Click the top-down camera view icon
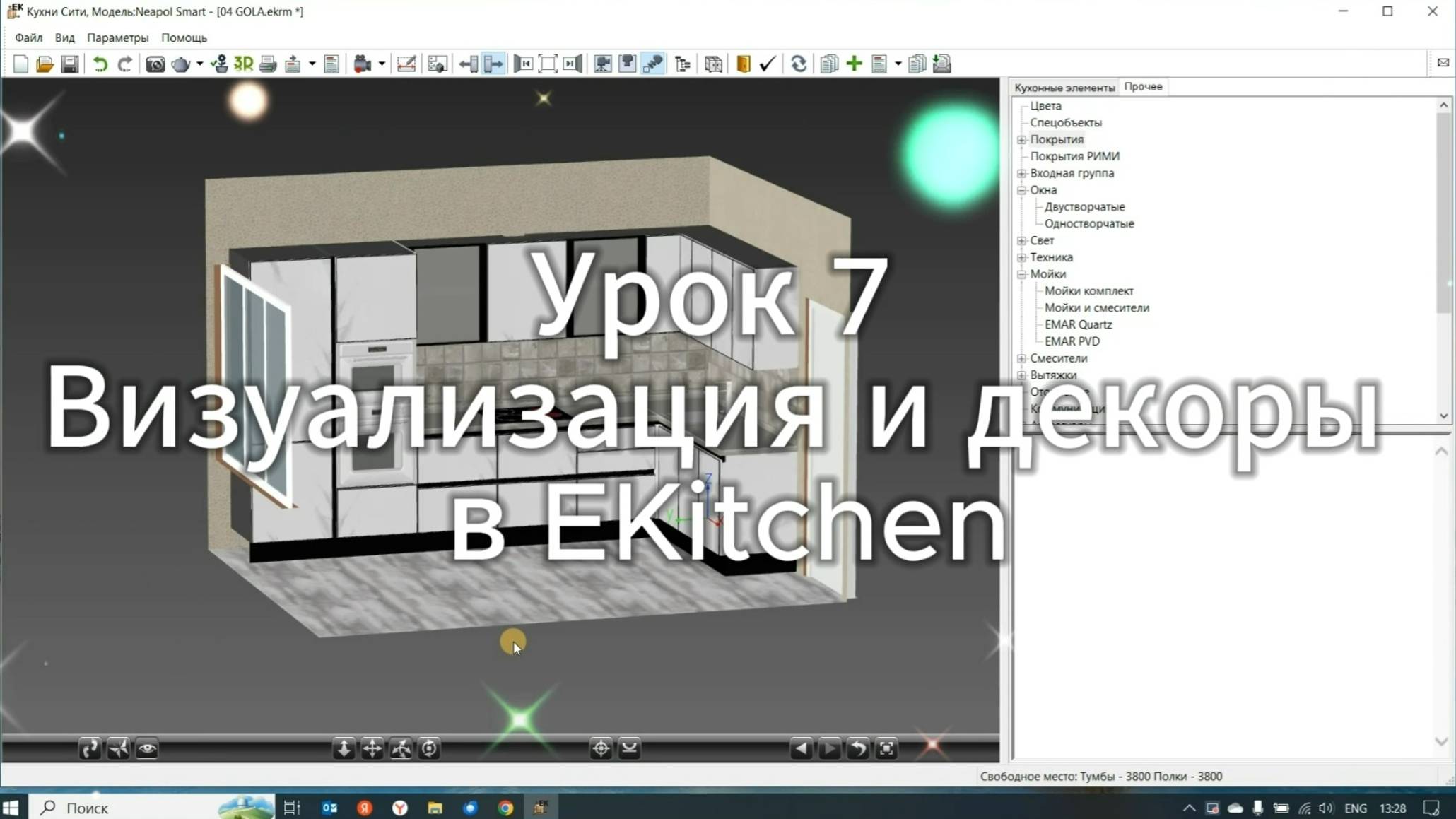 coord(628,64)
